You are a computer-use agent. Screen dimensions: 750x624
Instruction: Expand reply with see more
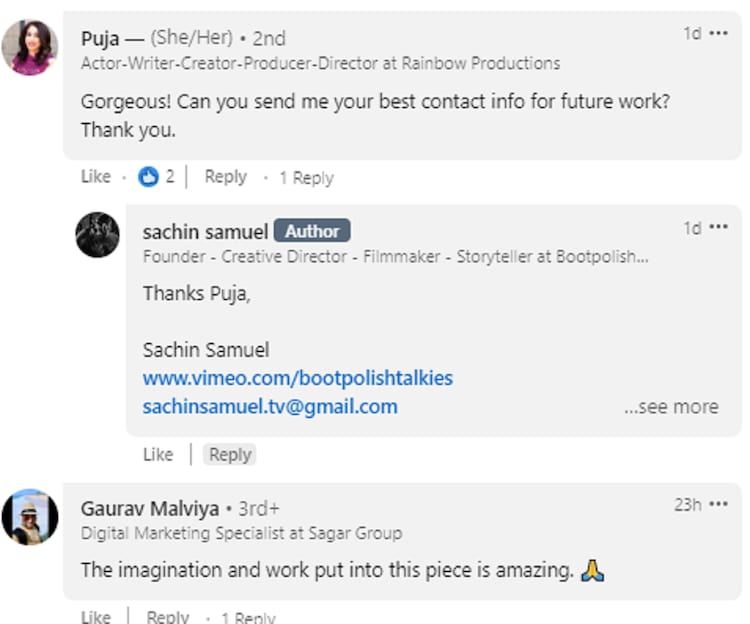point(671,407)
